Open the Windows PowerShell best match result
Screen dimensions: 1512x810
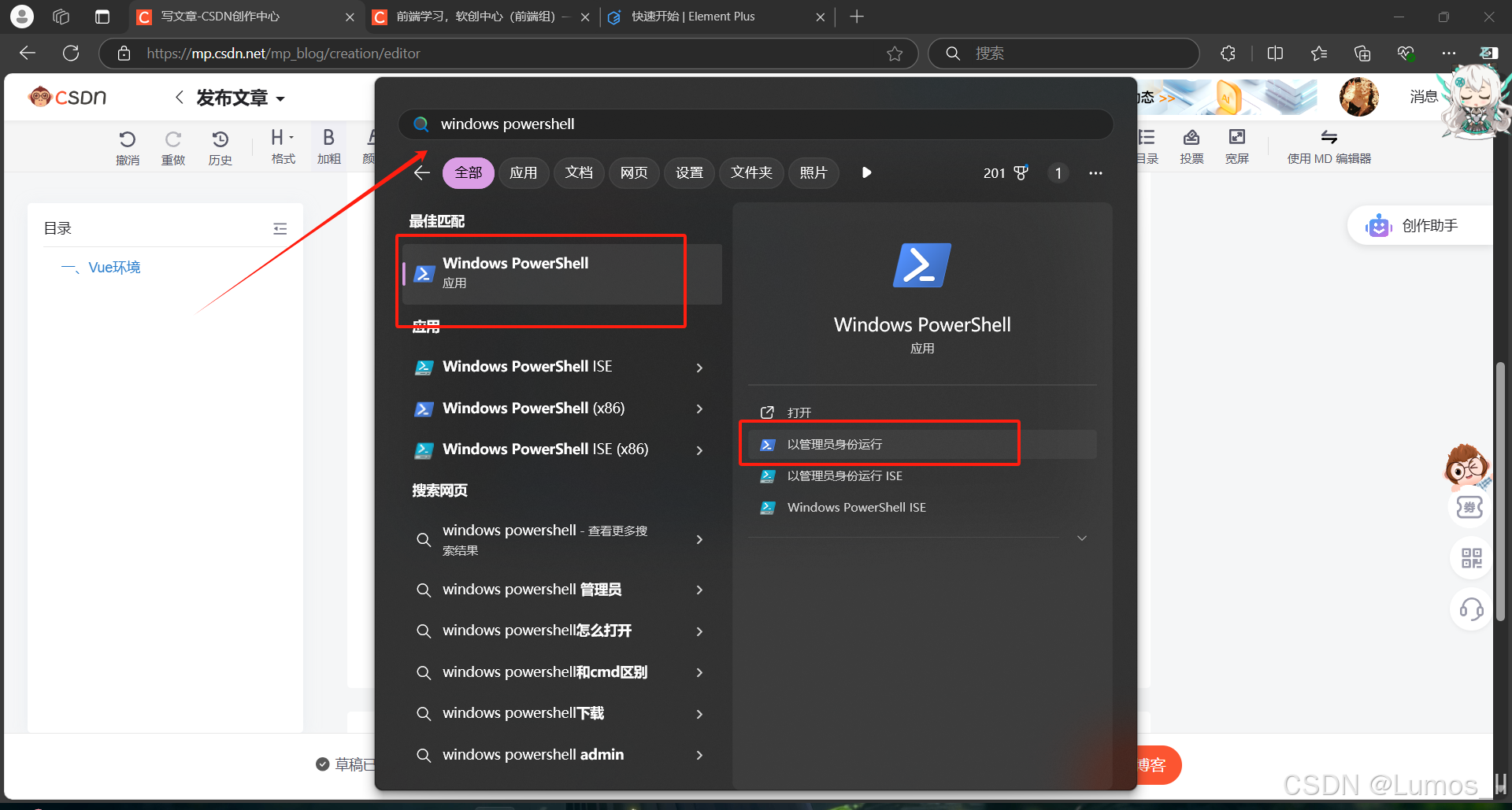562,273
